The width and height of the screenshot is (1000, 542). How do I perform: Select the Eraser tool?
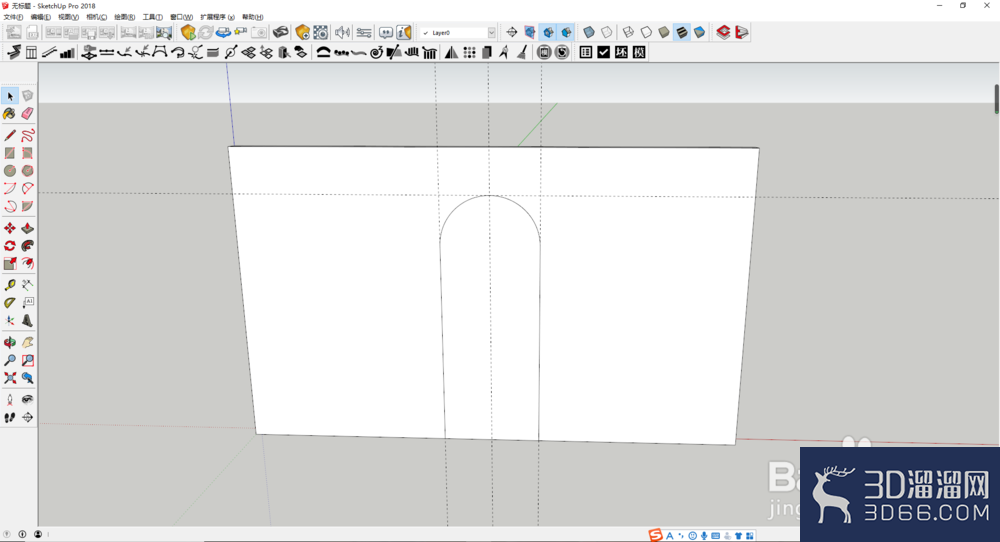(27, 114)
